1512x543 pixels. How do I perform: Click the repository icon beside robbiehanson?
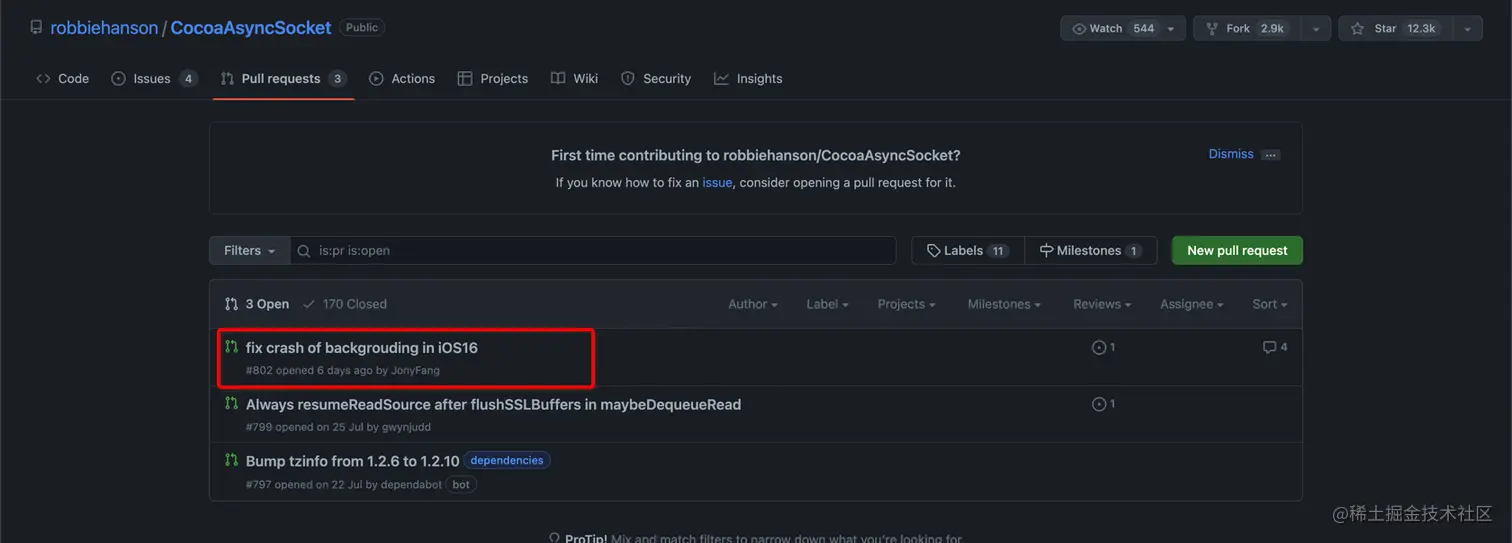(36, 28)
